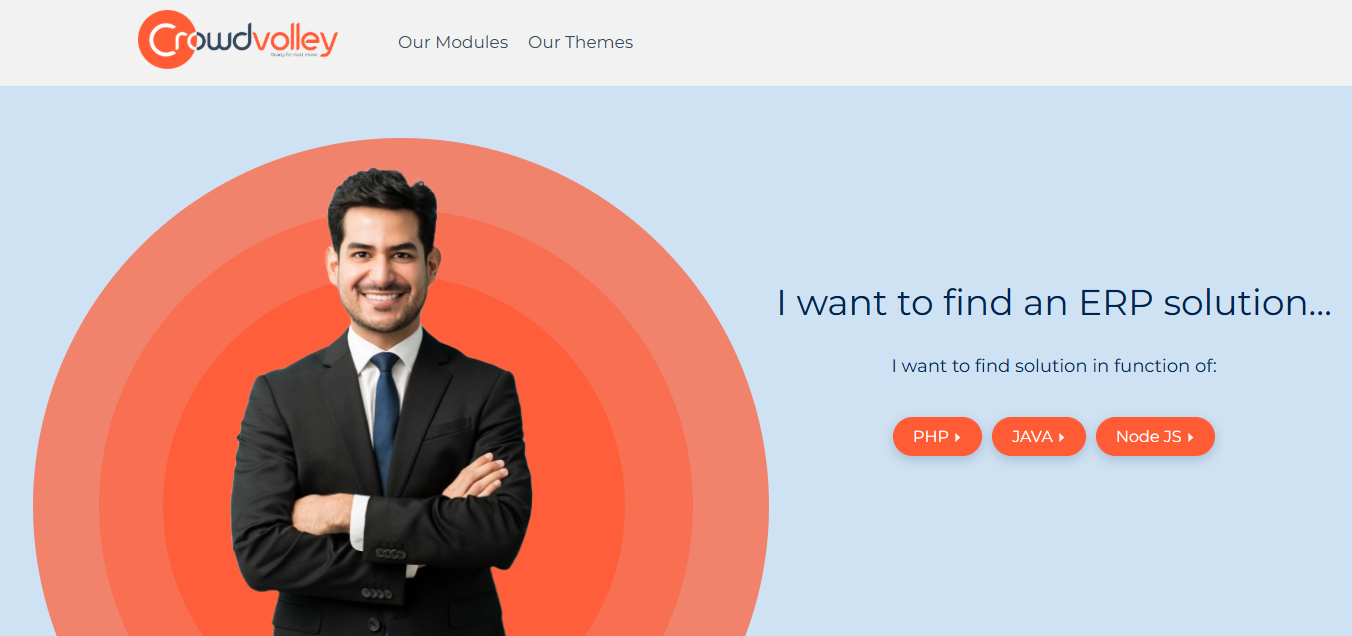1352x636 pixels.
Task: Open the Our Themes menu item
Action: click(580, 42)
